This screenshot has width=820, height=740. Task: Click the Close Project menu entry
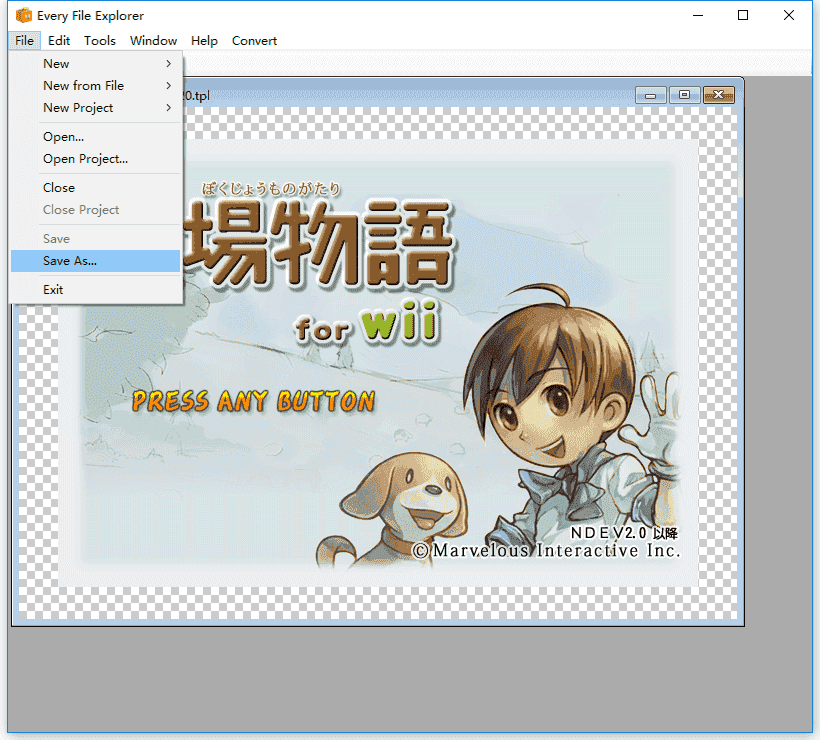pyautogui.click(x=96, y=210)
